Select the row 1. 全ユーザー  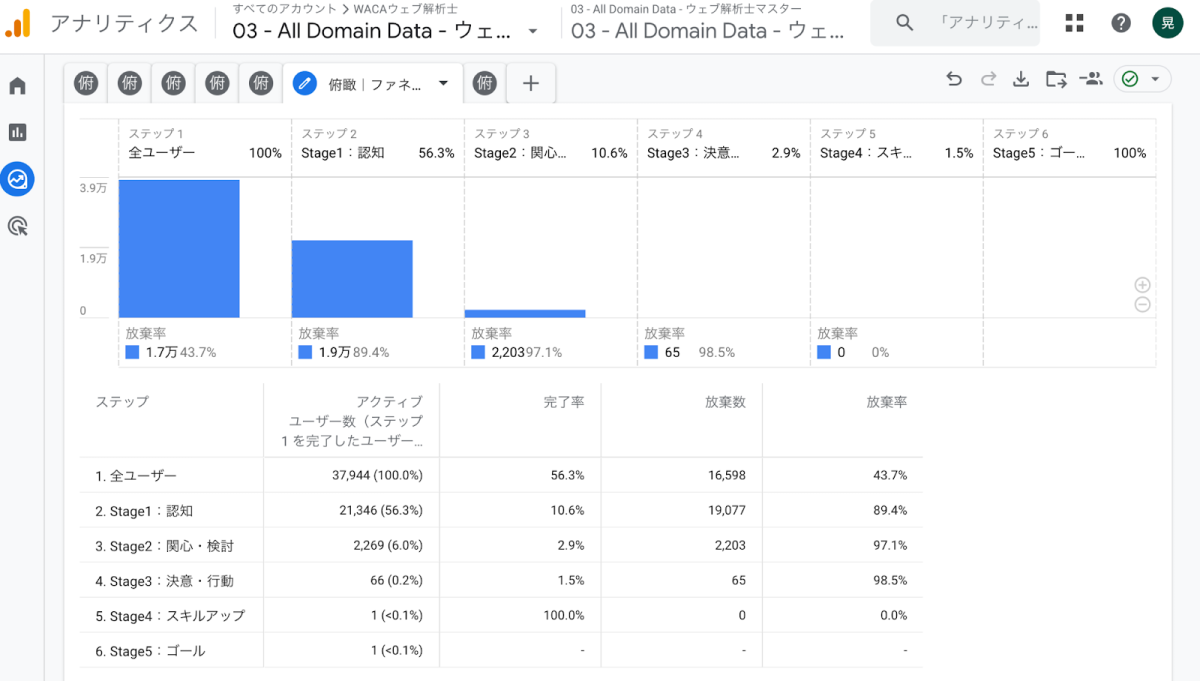pos(501,476)
